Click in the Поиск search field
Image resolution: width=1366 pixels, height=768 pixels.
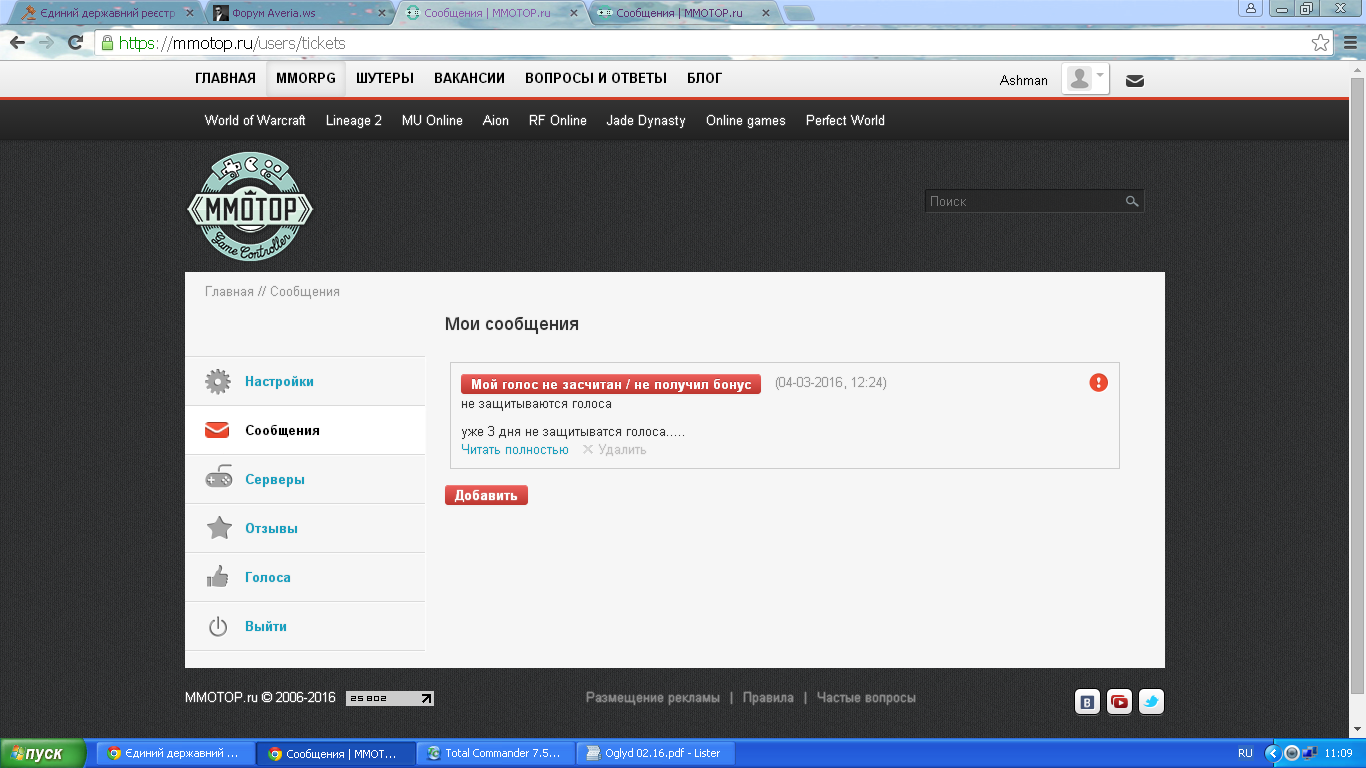click(1022, 201)
